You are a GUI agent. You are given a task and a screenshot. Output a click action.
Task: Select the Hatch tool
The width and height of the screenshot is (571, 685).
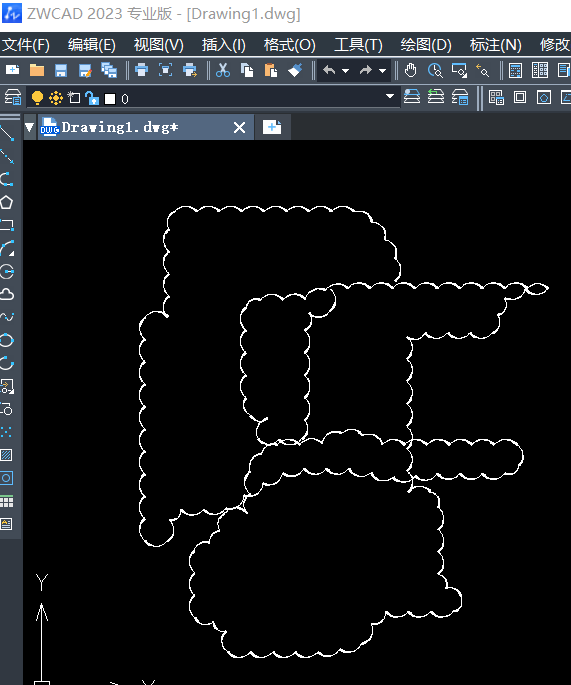pos(7,455)
